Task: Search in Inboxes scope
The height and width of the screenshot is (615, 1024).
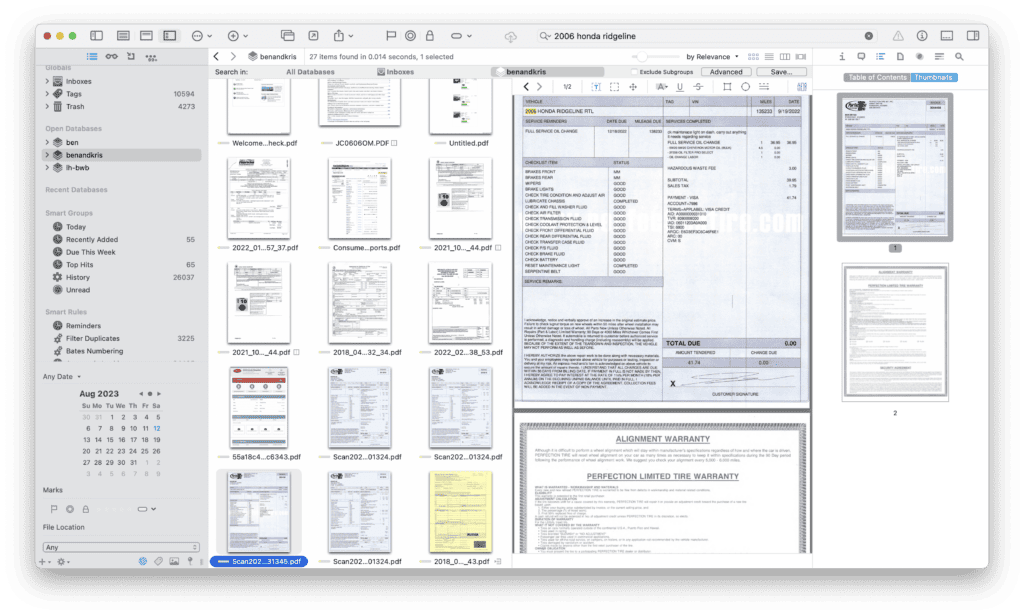Action: (396, 72)
